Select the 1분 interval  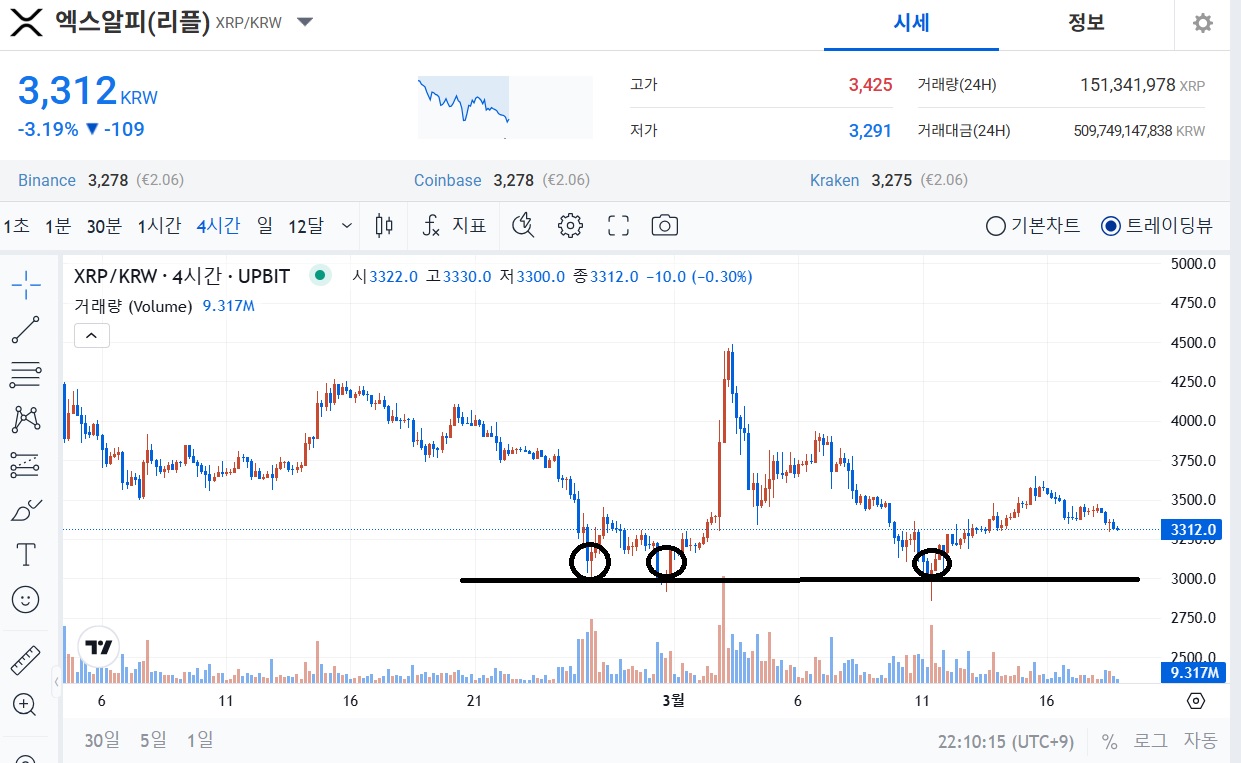(58, 226)
